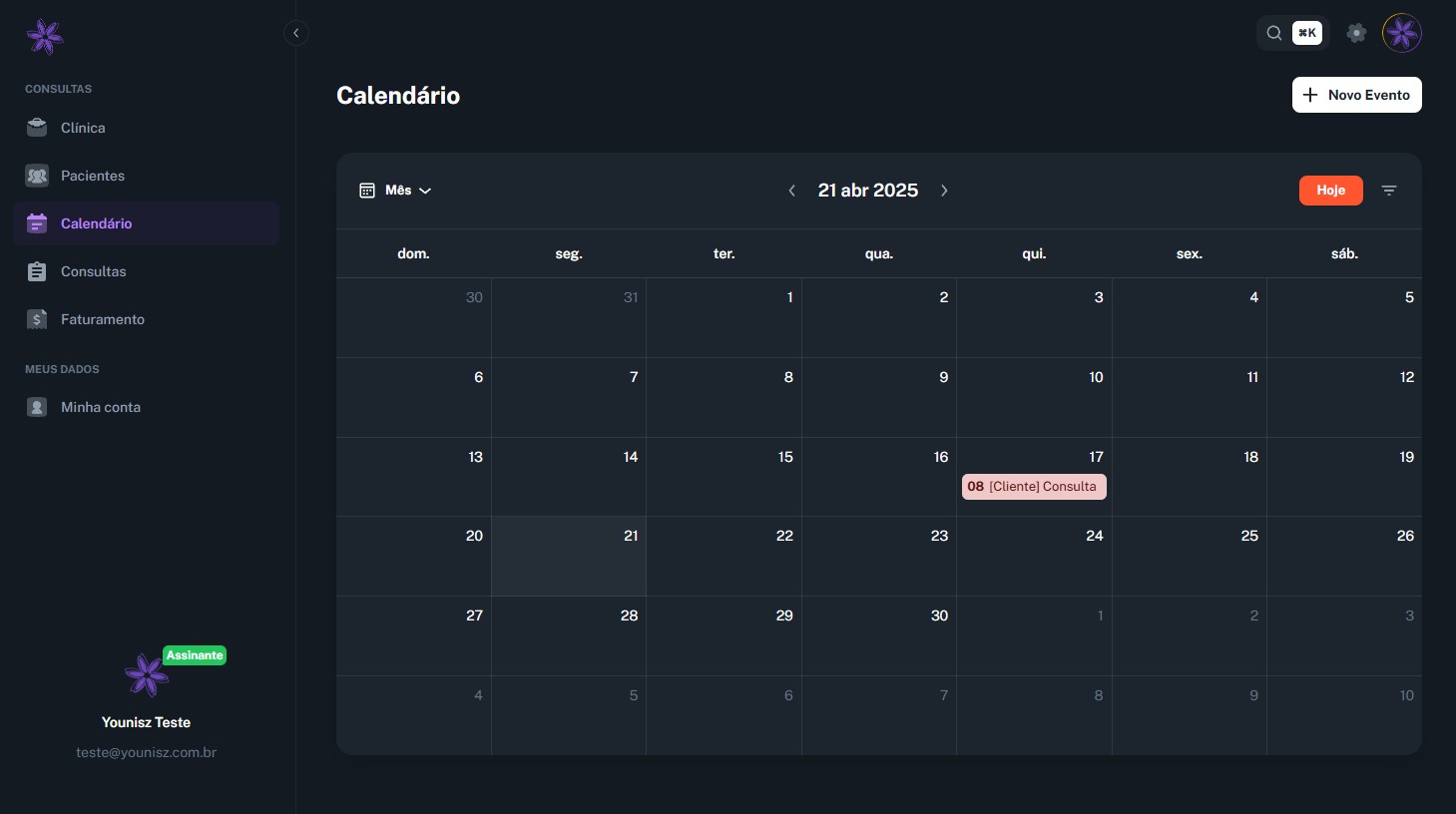Open the Consultas clipboard icon

point(37,271)
